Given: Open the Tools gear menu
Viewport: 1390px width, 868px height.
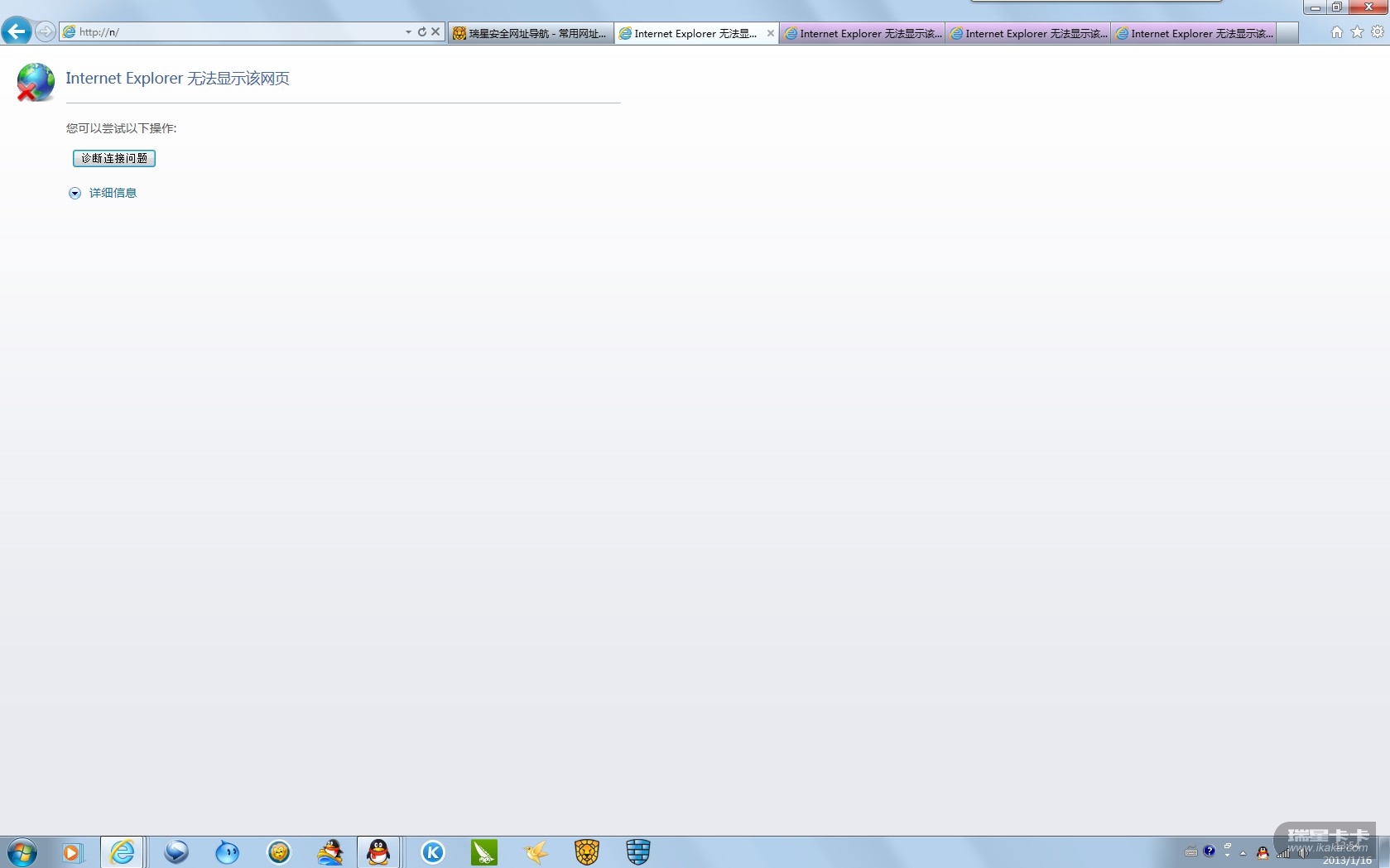Looking at the screenshot, I should point(1378,32).
